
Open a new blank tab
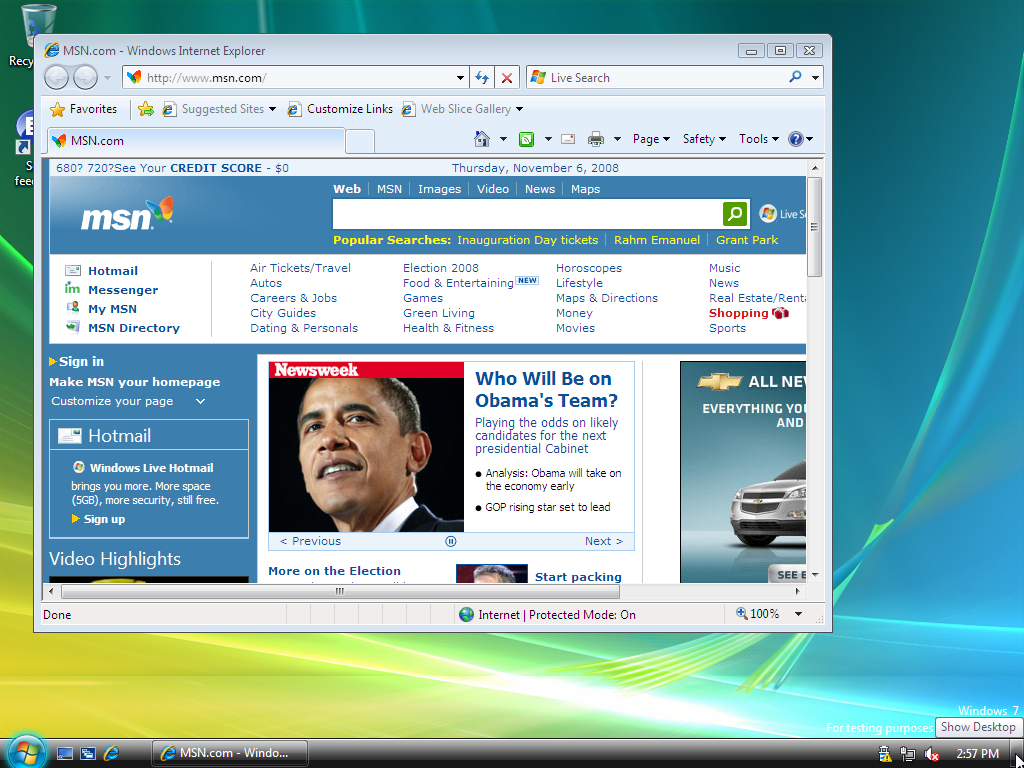point(360,141)
